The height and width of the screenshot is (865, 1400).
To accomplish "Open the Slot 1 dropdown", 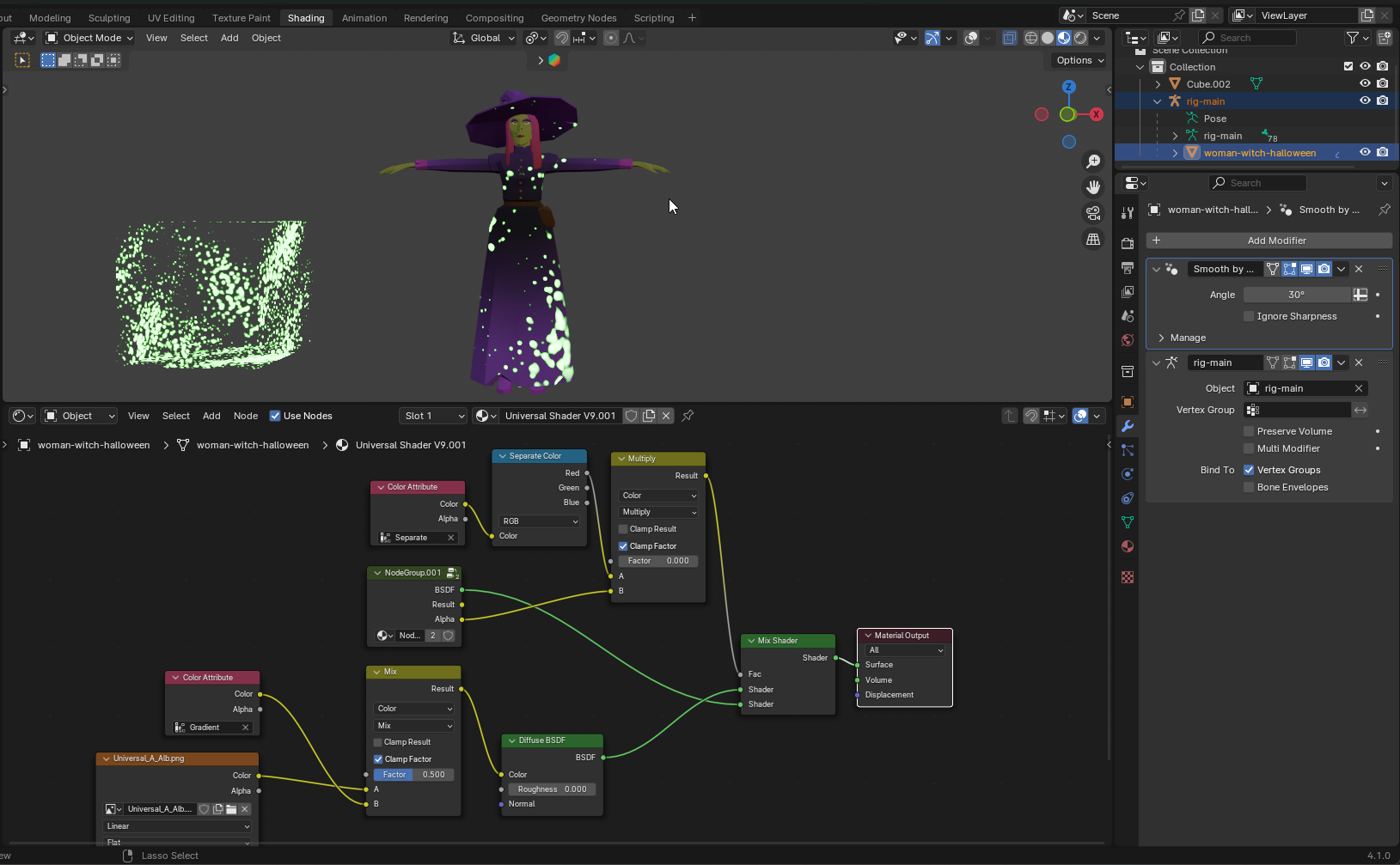I will click(x=434, y=416).
